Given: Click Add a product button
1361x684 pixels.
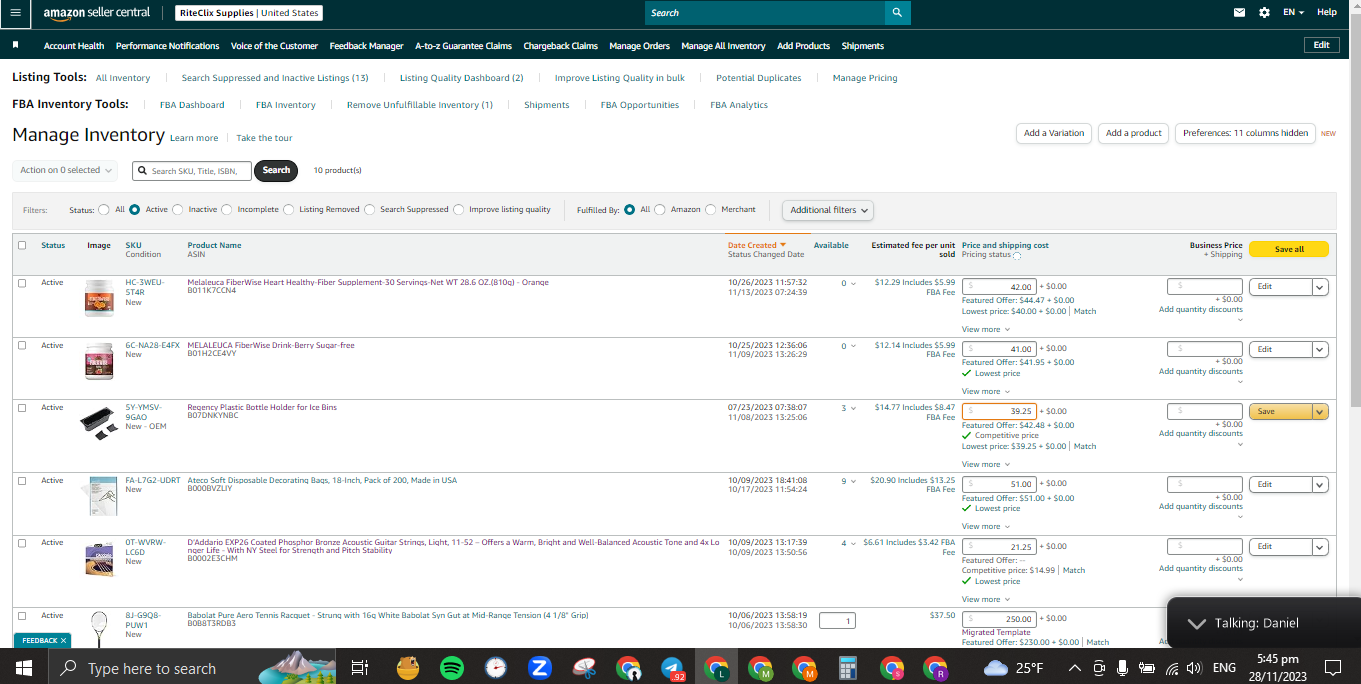Looking at the screenshot, I should point(1133,133).
